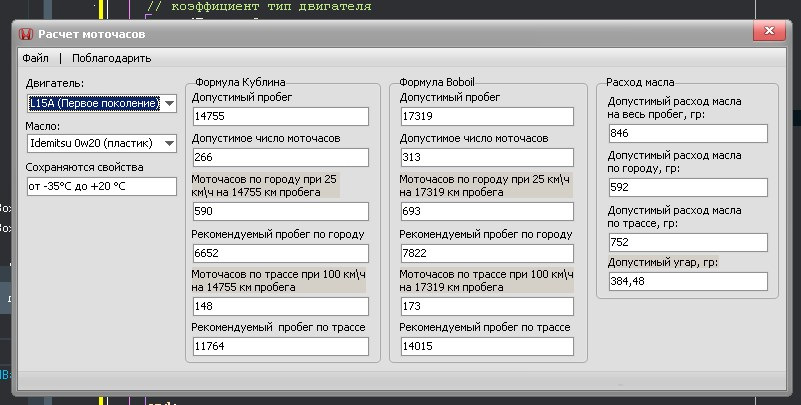Click Boboil recommended city mileage field 7822
The height and width of the screenshot is (405, 801).
(x=487, y=253)
